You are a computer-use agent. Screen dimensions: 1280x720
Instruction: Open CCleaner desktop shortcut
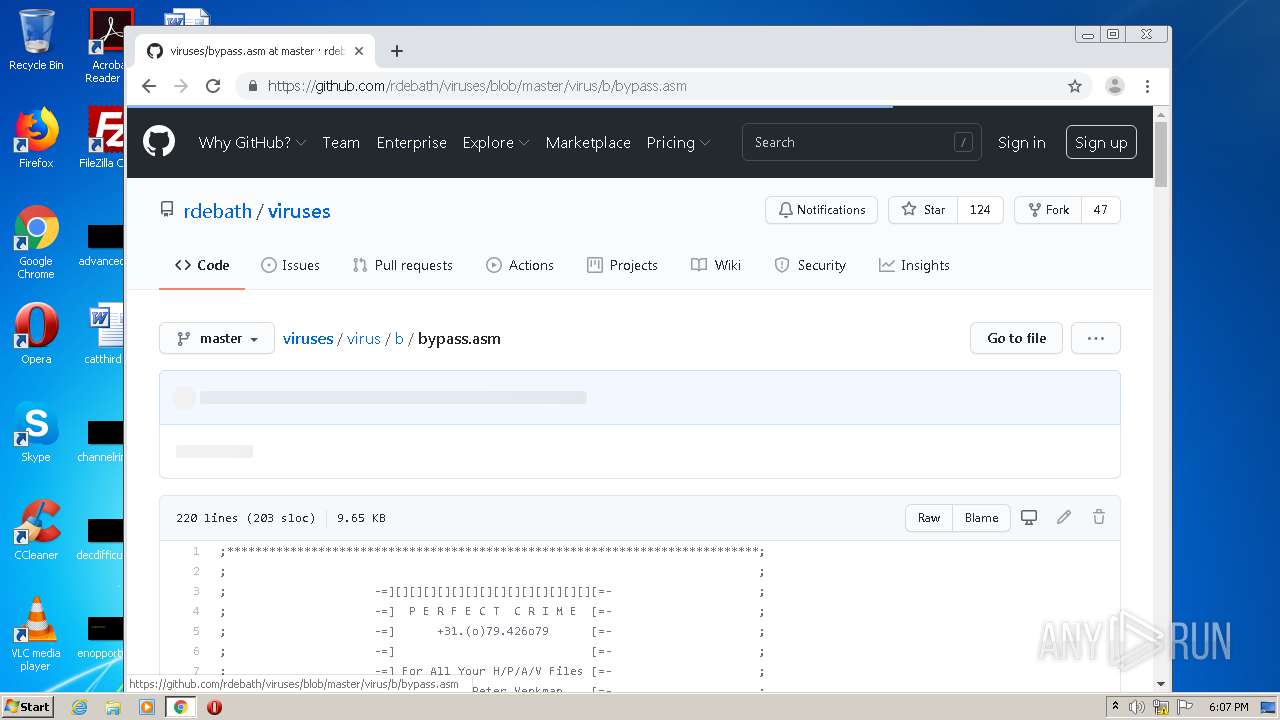(x=36, y=530)
